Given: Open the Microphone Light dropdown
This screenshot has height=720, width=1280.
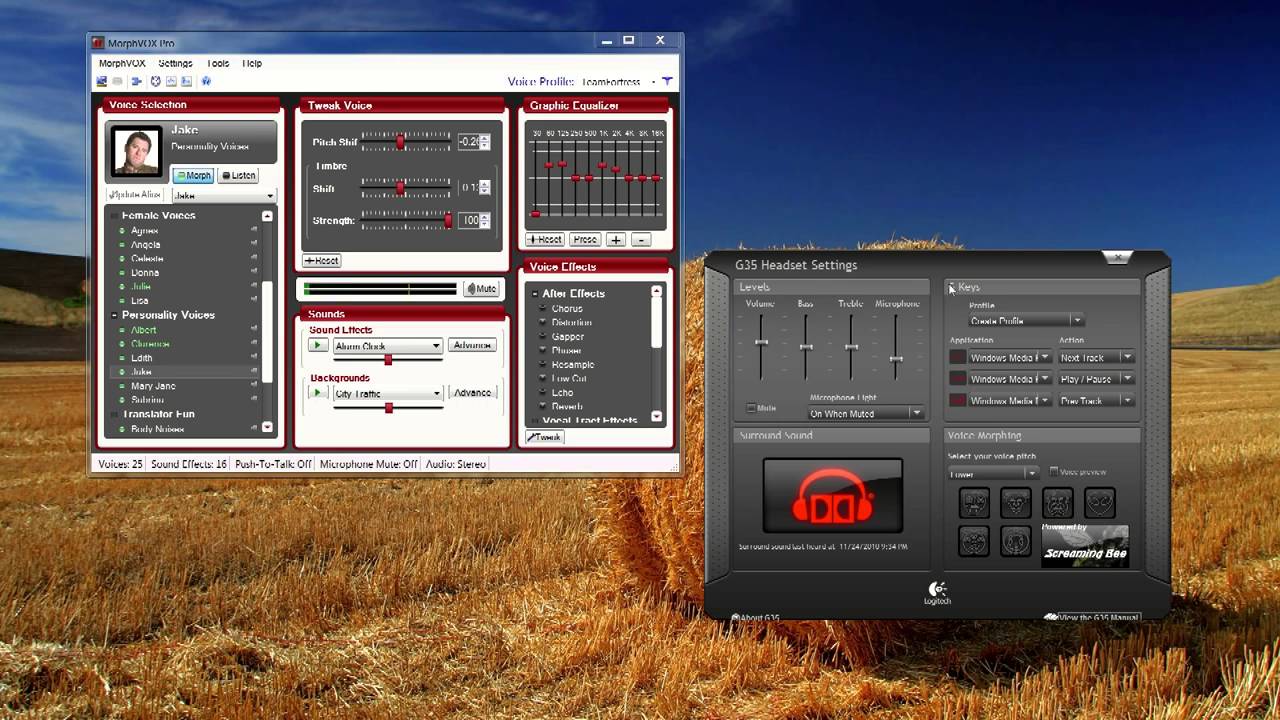Looking at the screenshot, I should click(x=866, y=413).
